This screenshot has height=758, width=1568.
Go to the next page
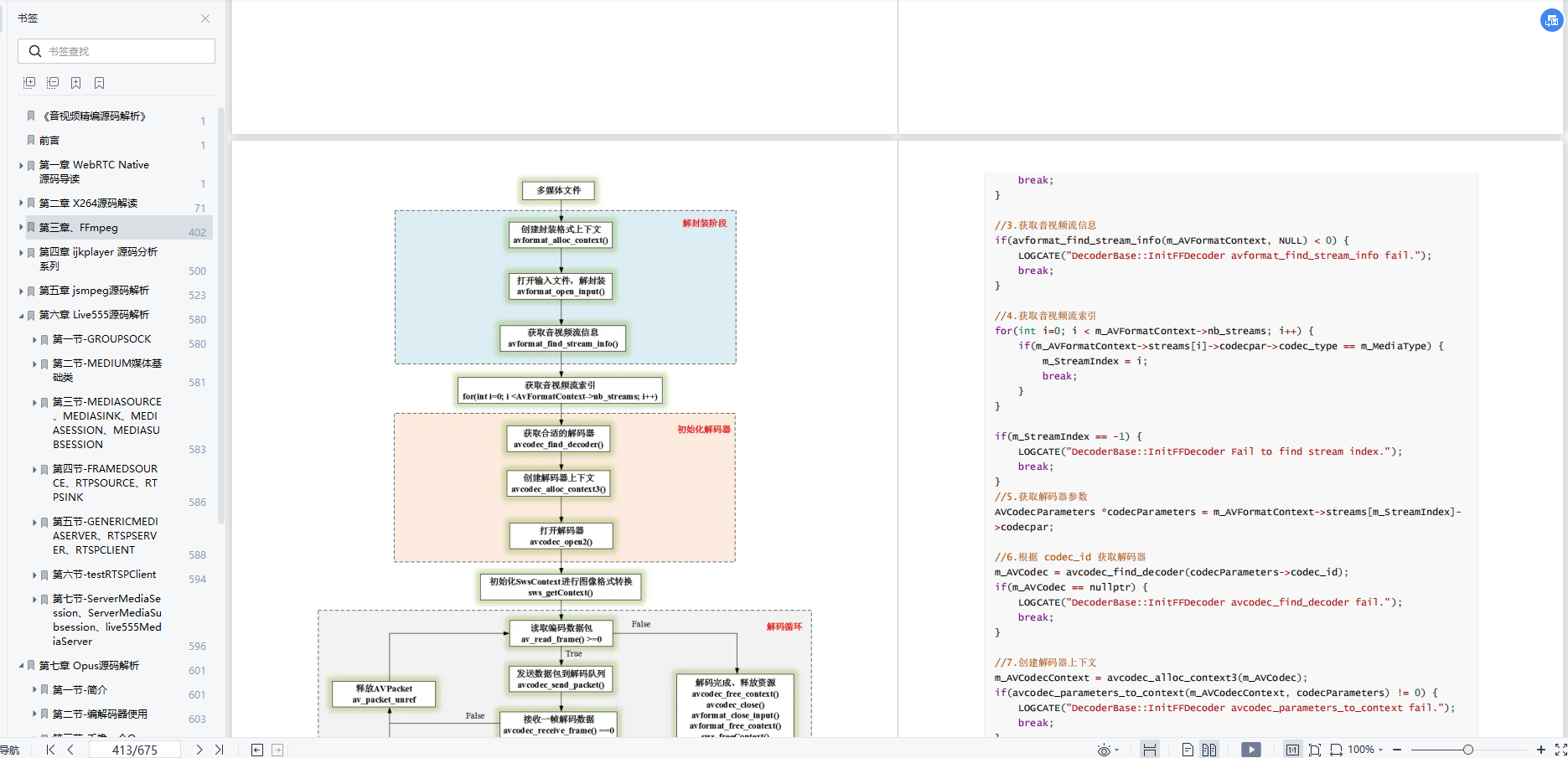(199, 750)
